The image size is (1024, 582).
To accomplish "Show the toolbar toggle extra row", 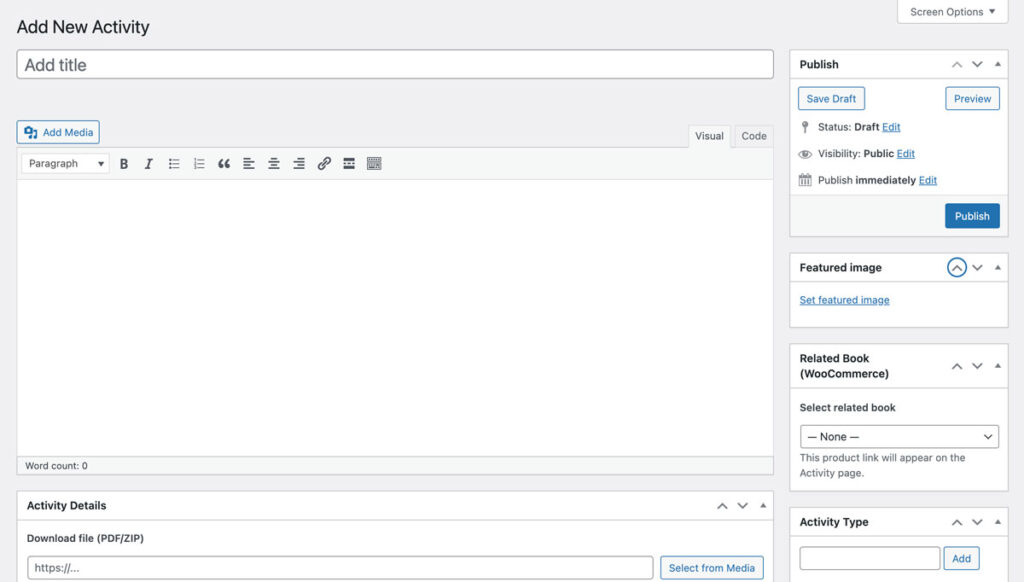I will coord(374,164).
